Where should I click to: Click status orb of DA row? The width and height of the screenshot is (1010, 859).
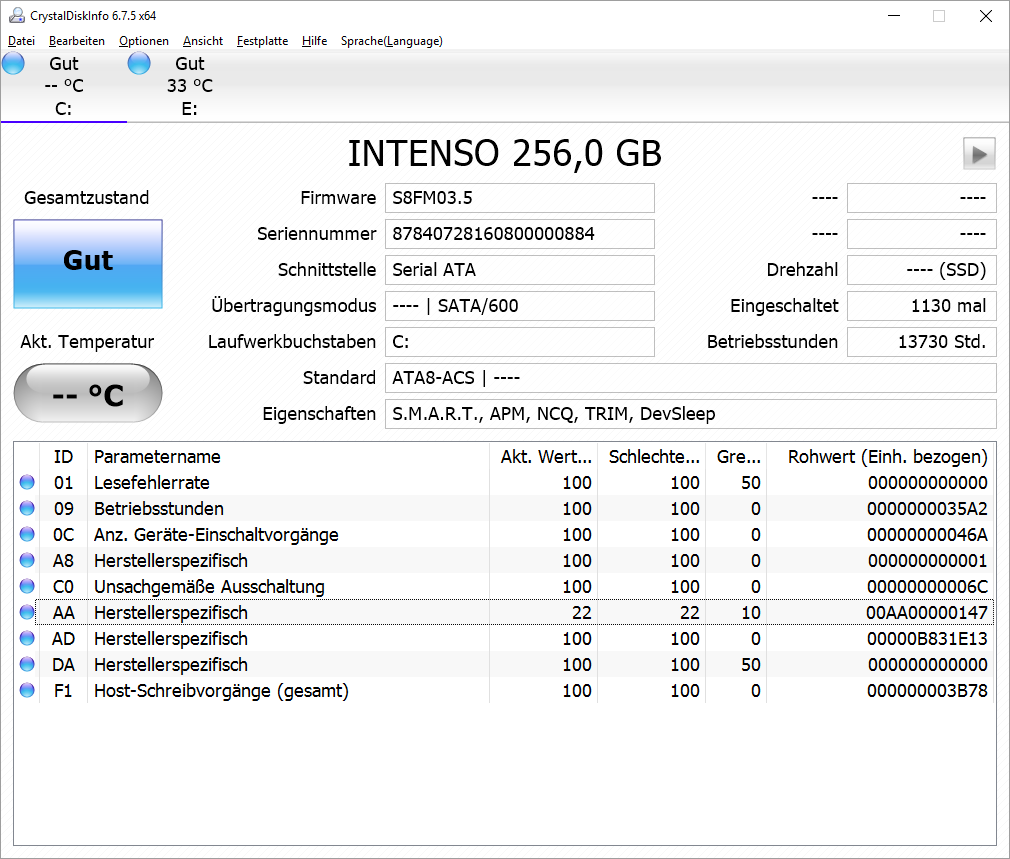coord(27,664)
